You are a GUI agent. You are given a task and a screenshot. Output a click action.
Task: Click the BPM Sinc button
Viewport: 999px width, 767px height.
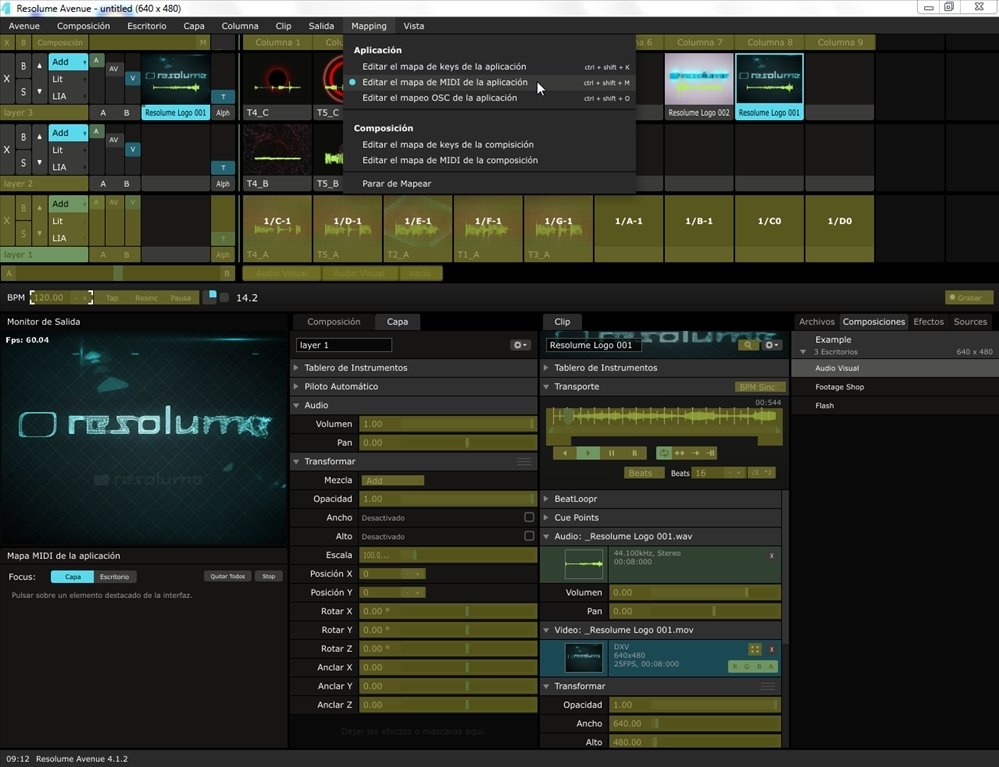pyautogui.click(x=758, y=387)
